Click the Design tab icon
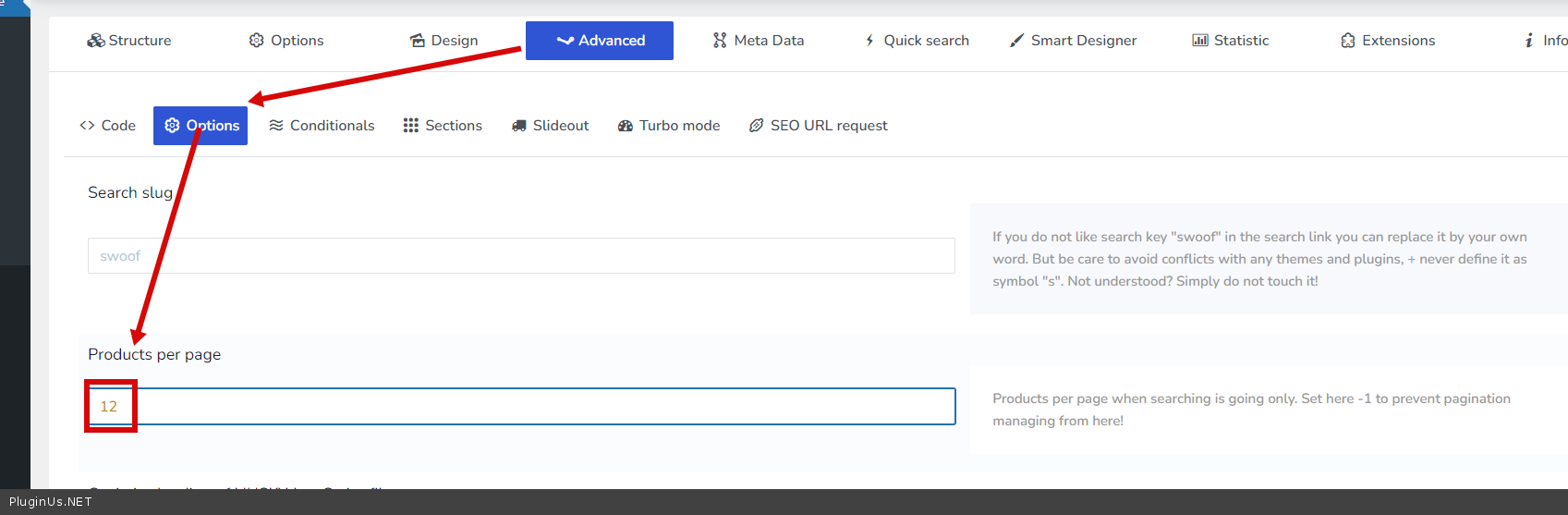 pyautogui.click(x=418, y=41)
